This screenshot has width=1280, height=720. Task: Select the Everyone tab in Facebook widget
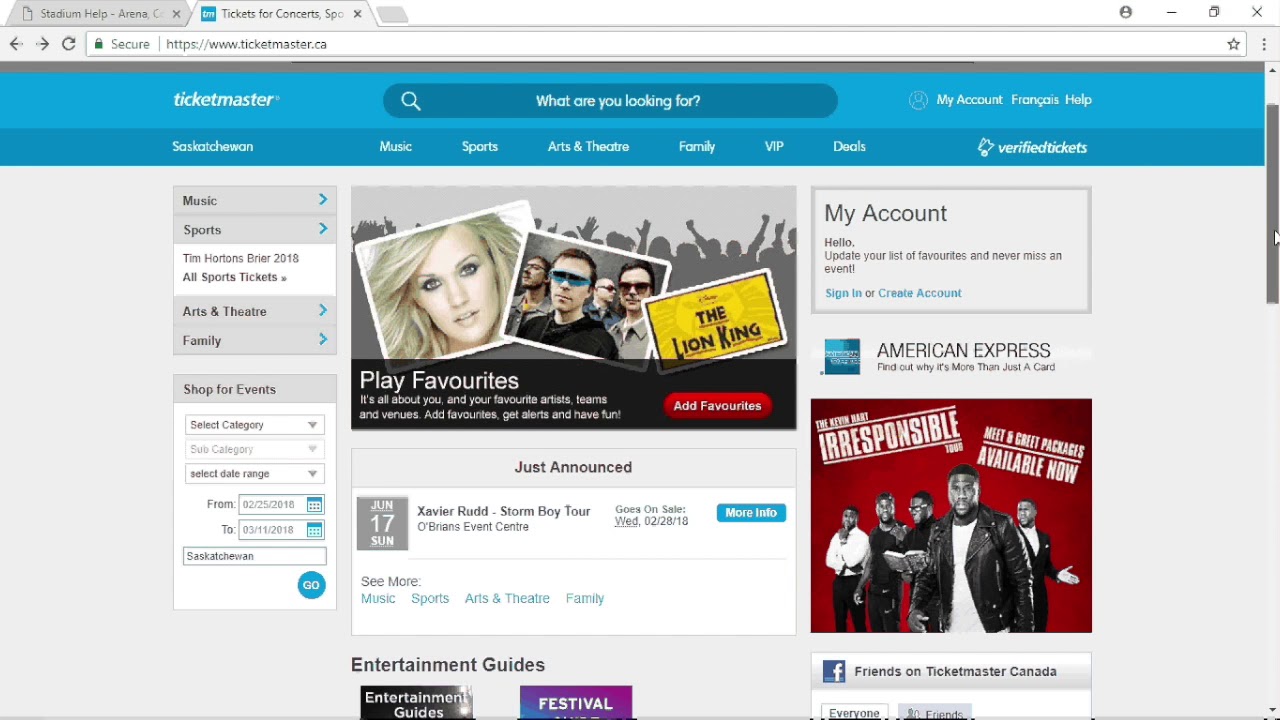[x=855, y=713]
